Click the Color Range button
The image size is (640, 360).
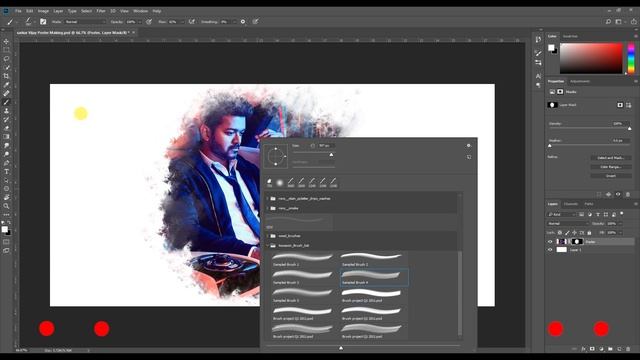click(611, 167)
